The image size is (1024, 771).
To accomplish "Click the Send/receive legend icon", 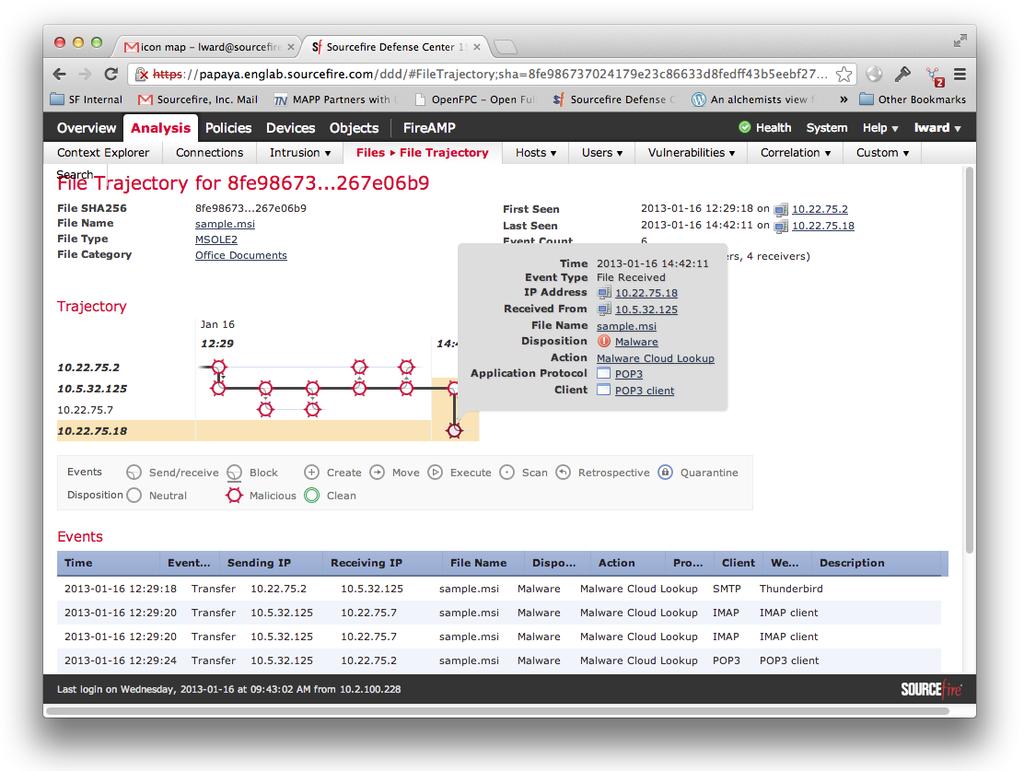I will pyautogui.click(x=134, y=472).
